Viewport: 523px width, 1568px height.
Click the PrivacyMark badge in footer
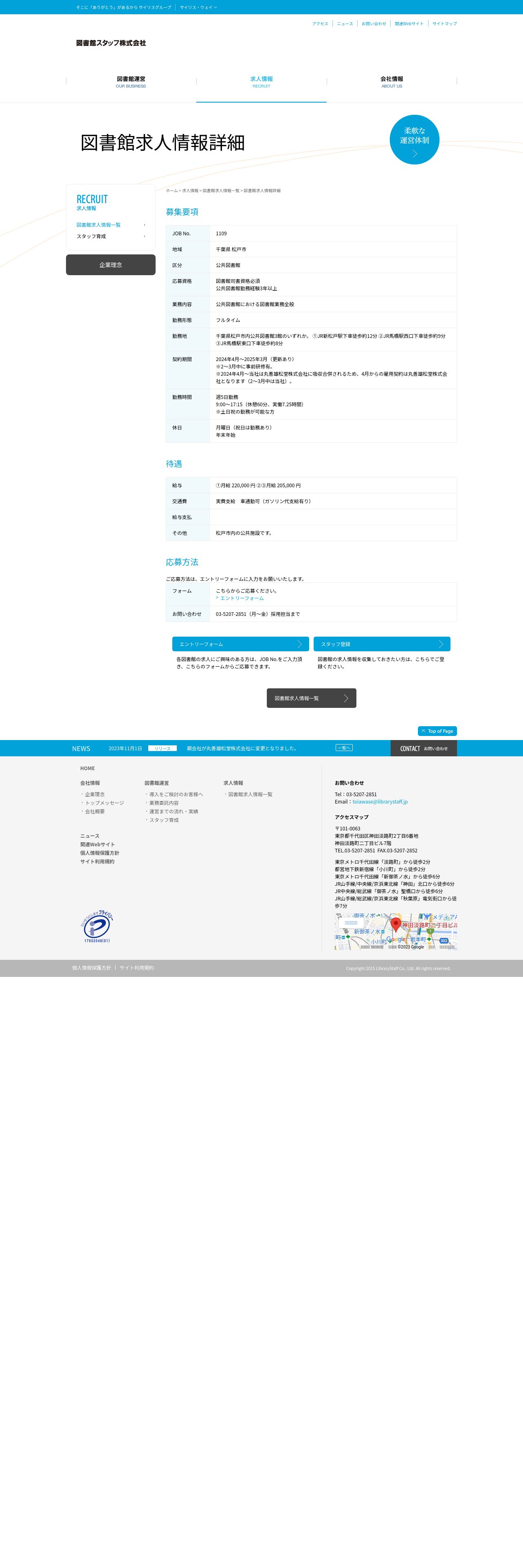pos(97,926)
